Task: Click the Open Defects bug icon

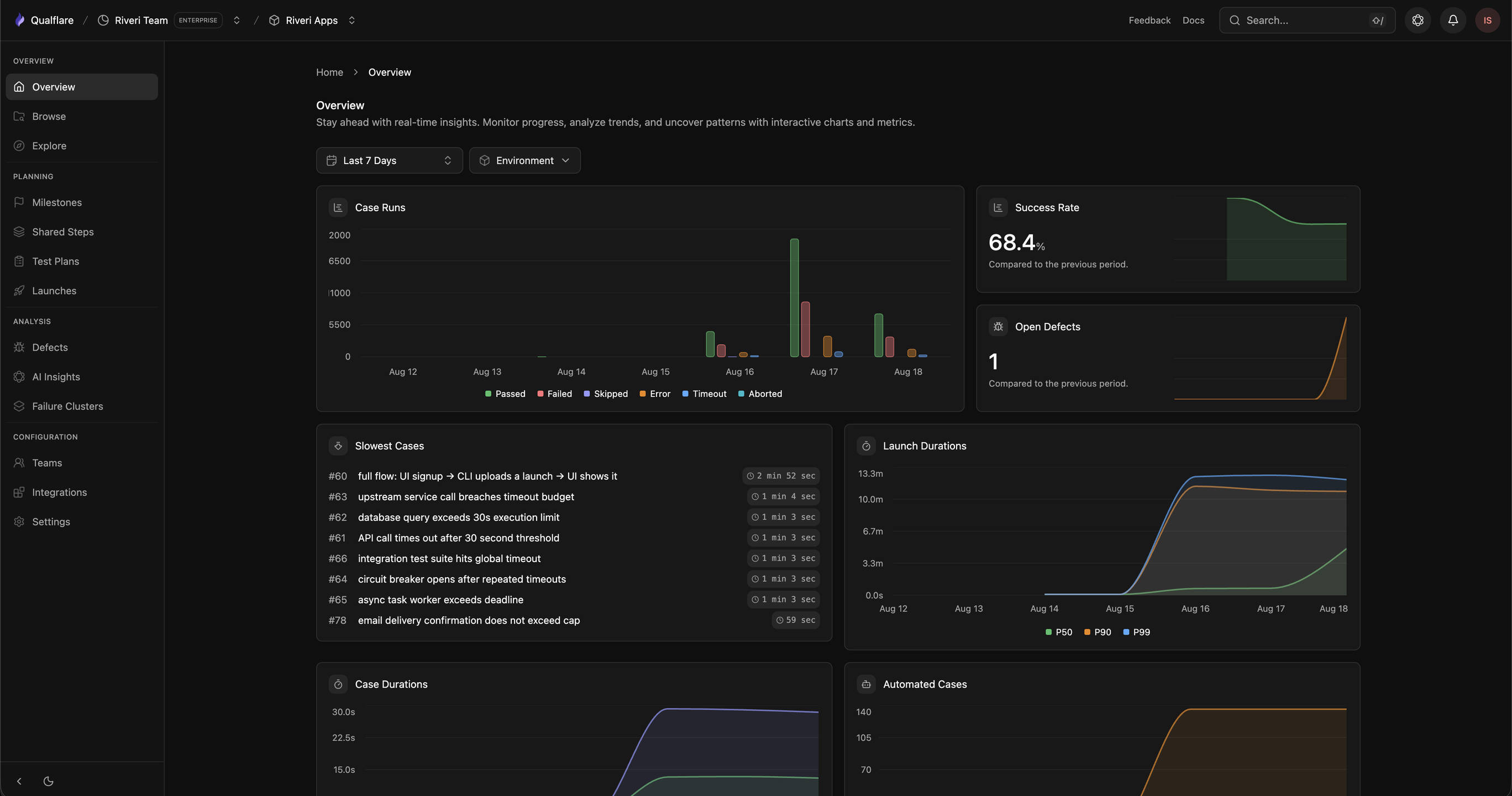Action: pos(998,327)
